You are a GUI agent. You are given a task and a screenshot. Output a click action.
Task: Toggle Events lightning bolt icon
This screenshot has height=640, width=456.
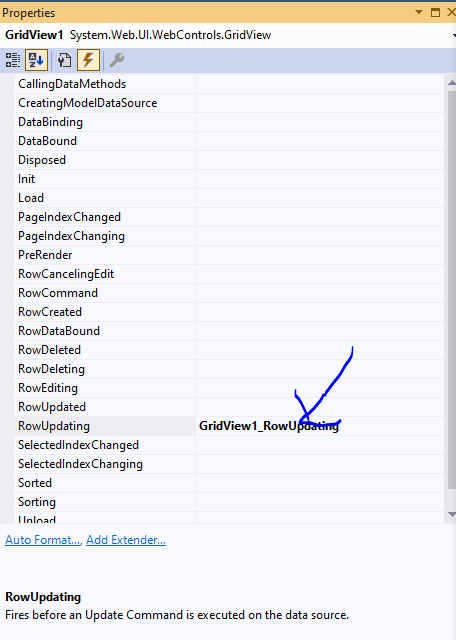click(x=88, y=60)
